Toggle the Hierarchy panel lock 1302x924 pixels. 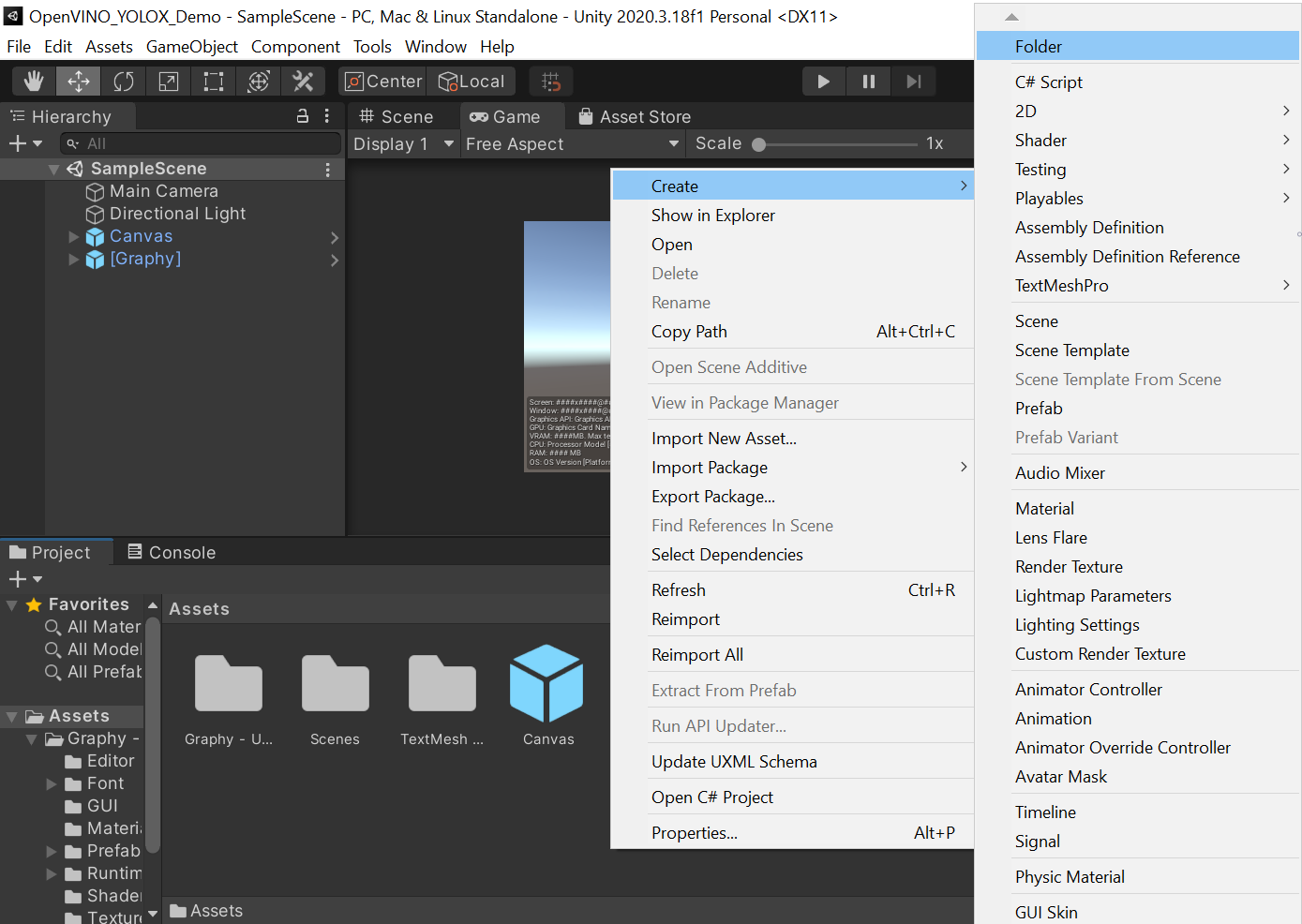tap(303, 116)
